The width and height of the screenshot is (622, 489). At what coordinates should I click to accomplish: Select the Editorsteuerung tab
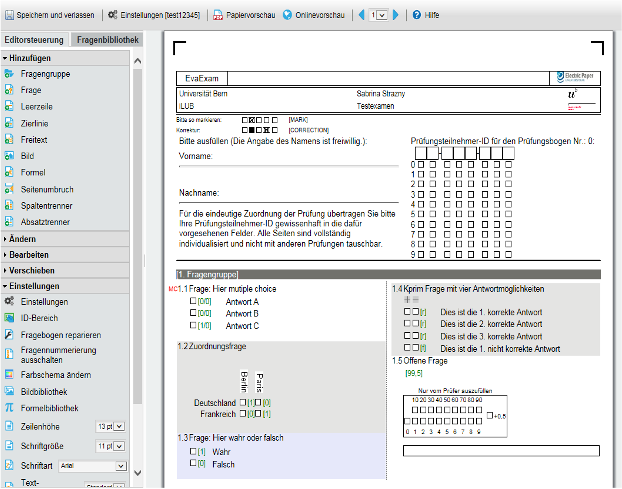click(x=34, y=40)
